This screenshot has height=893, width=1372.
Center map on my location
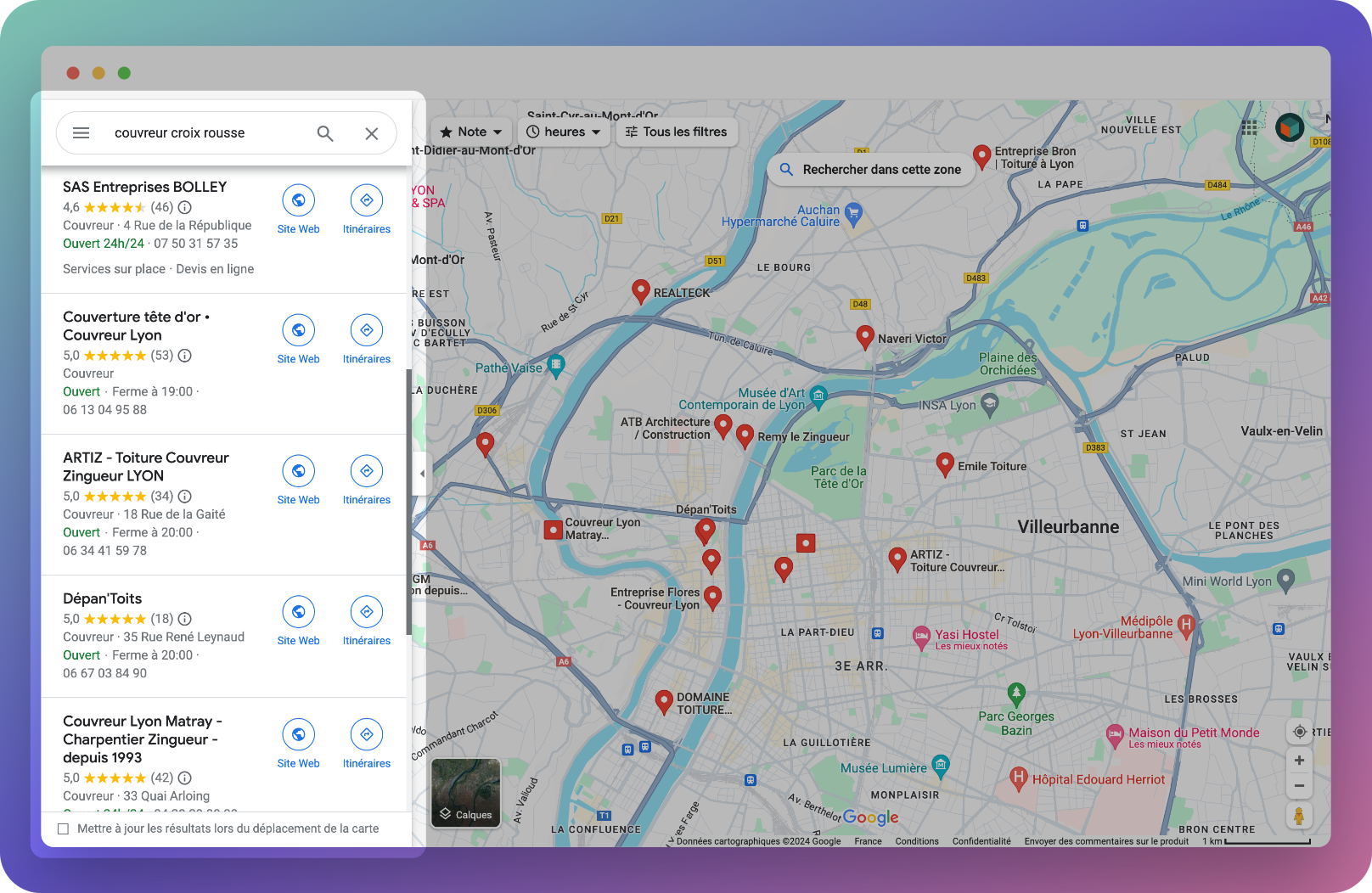[1299, 732]
